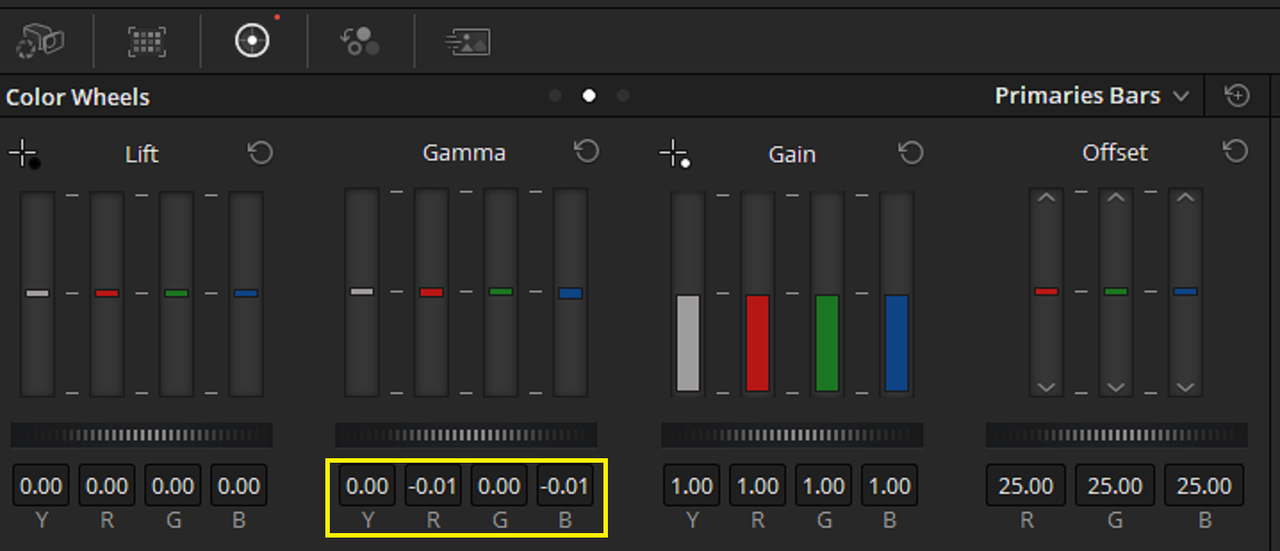The image size is (1280, 551).
Task: Increase Offset blue with up arrow
Action: point(1186,197)
